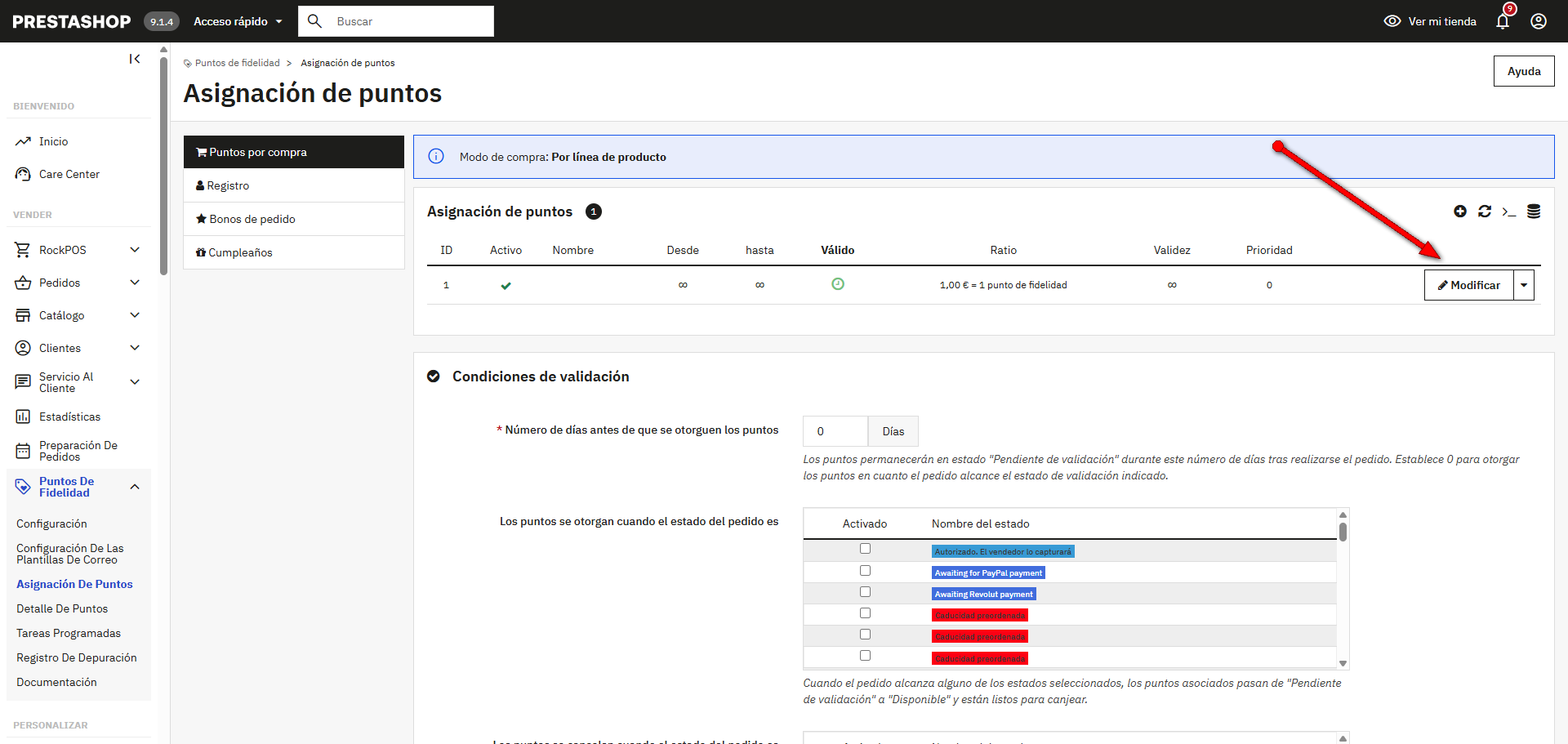Add a new points rule with the plus icon
The image size is (1568, 744).
[x=1460, y=212]
